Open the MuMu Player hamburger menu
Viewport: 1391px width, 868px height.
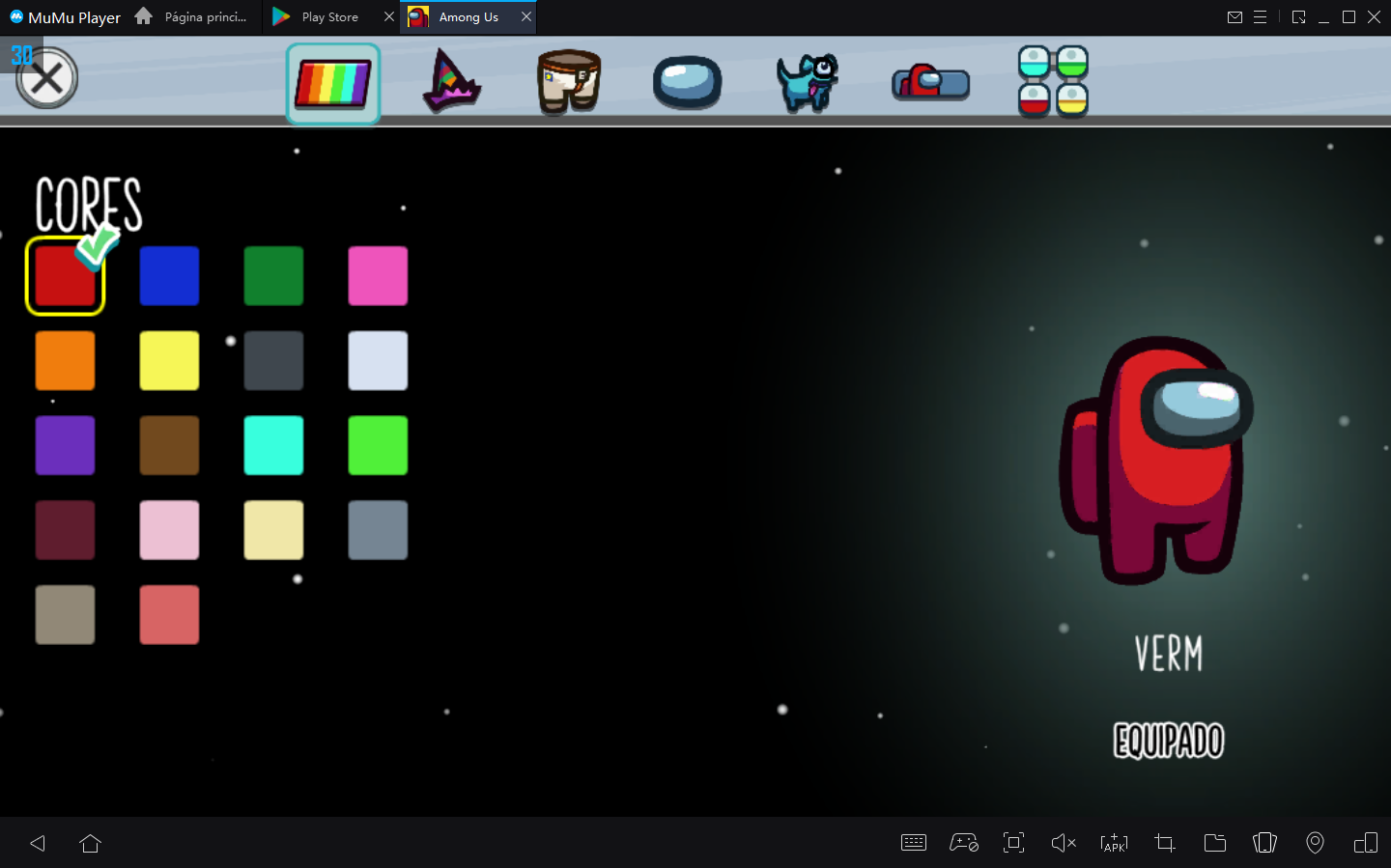point(1260,17)
